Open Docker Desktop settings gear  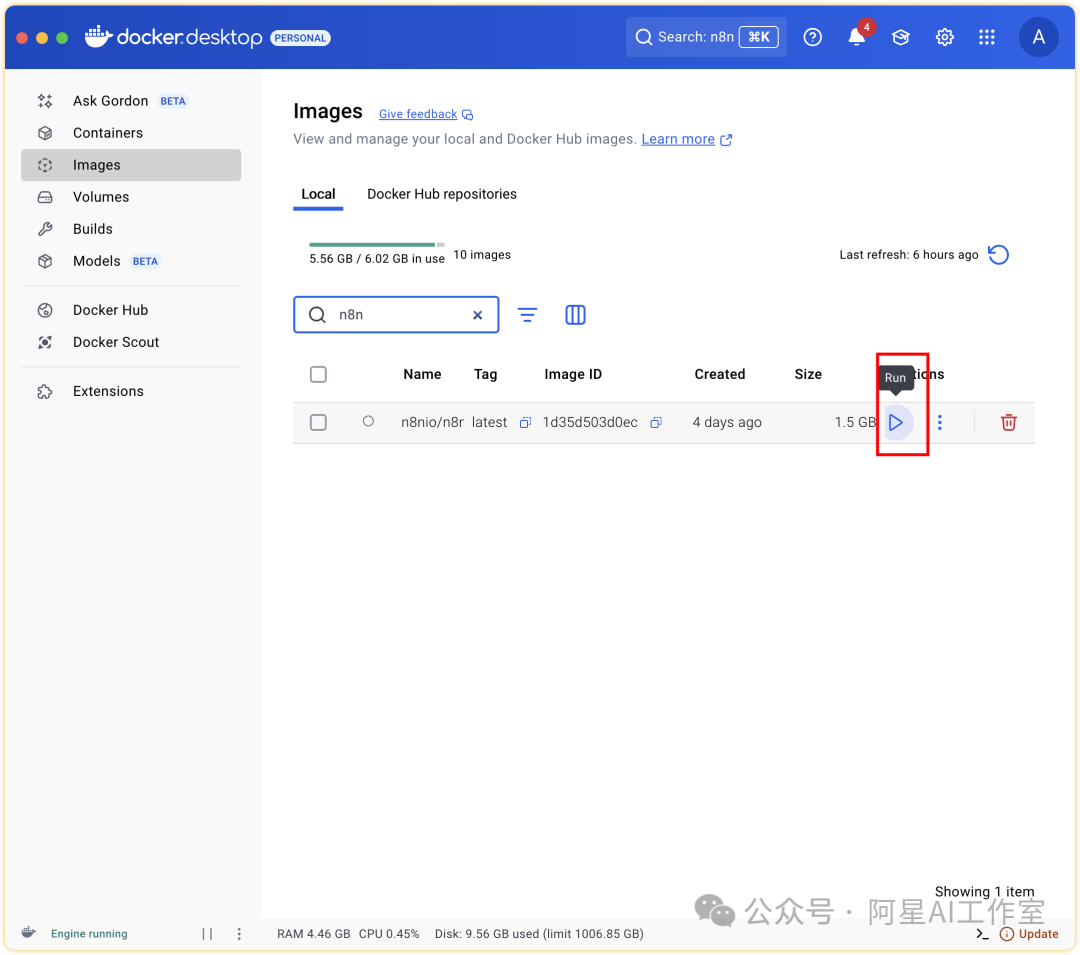pos(944,37)
